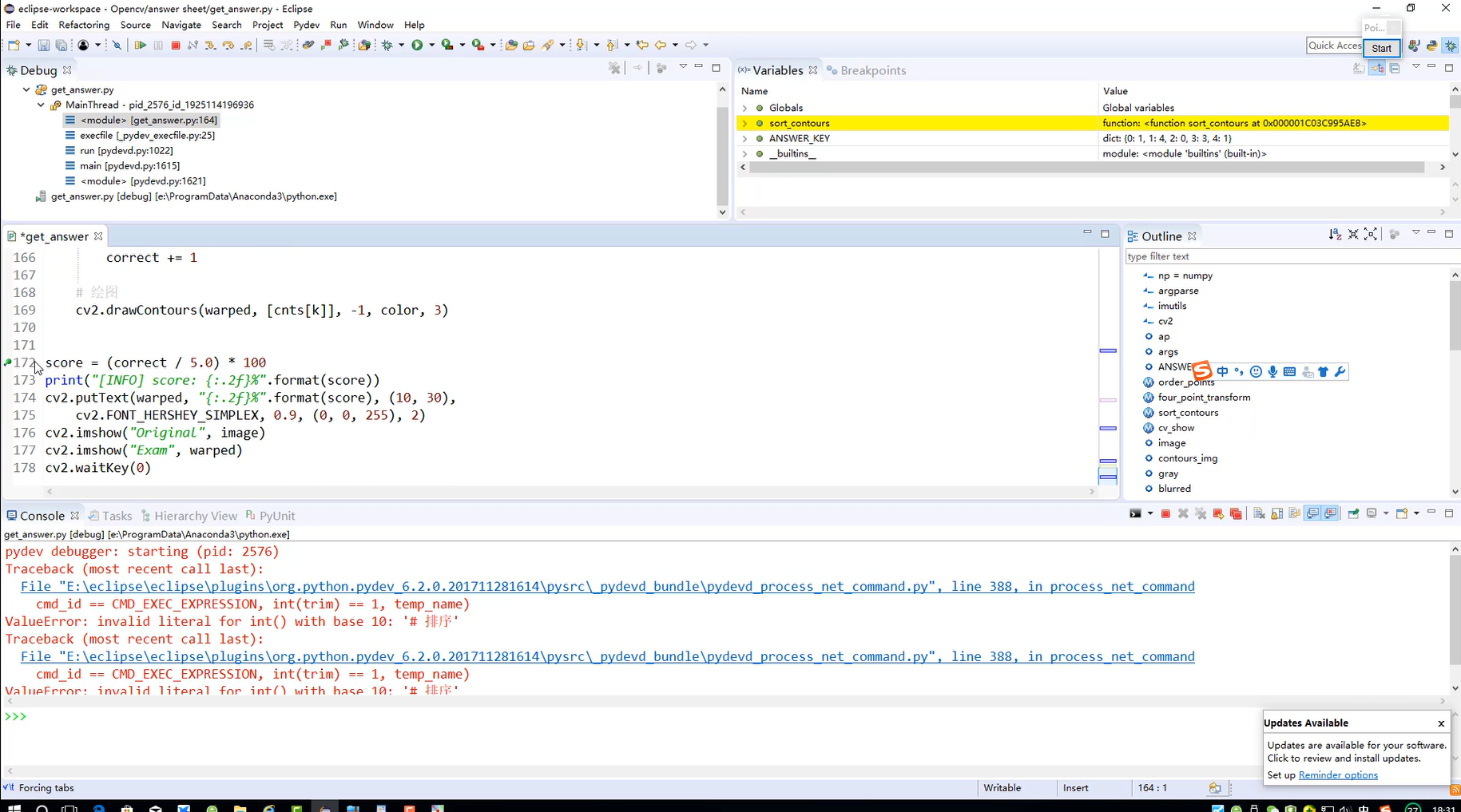Click the Save icon in toolbar
The height and width of the screenshot is (812, 1461).
click(x=44, y=46)
